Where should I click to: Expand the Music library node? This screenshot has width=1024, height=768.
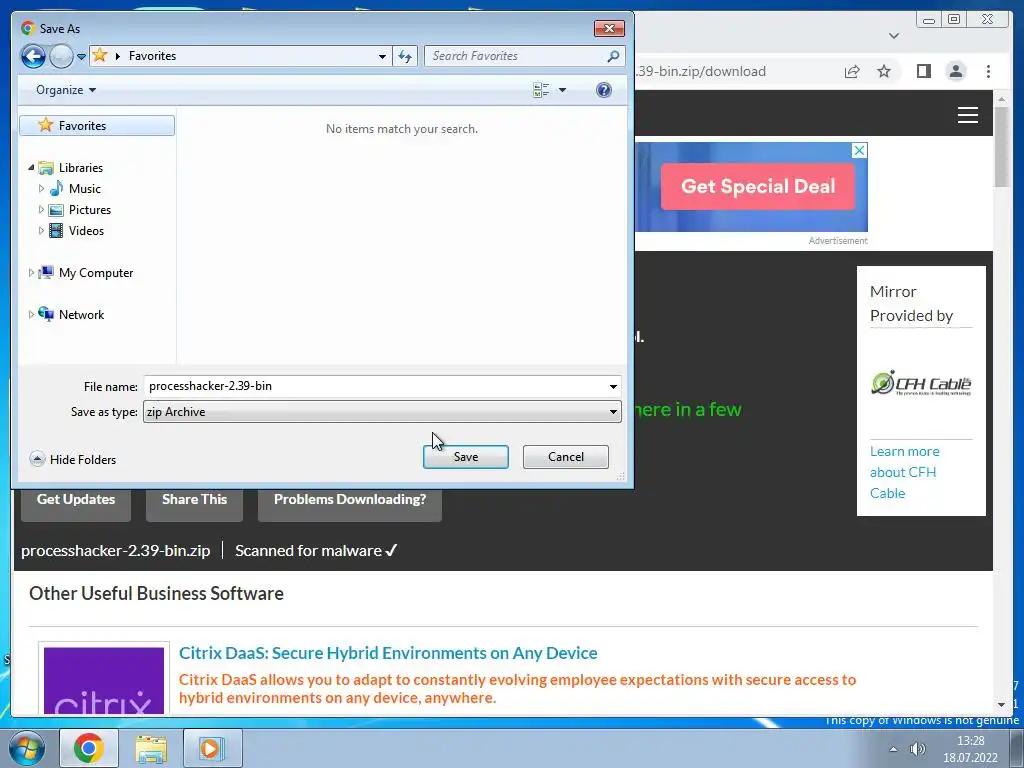click(x=41, y=189)
